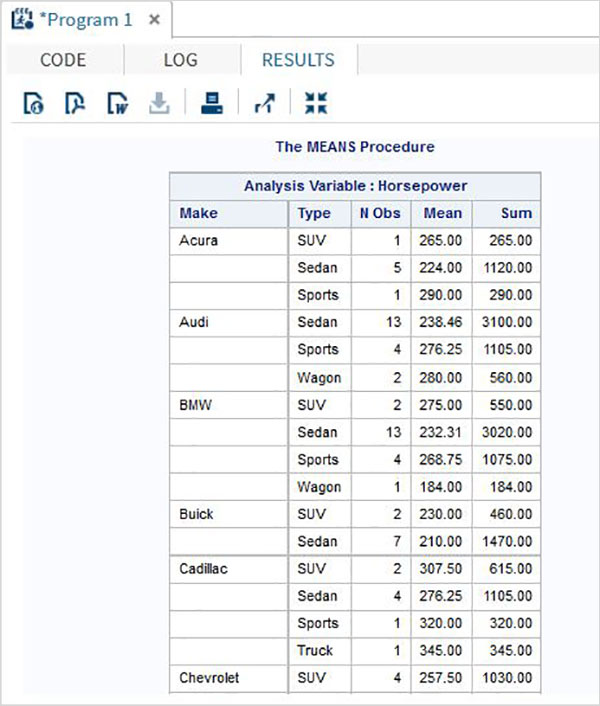Open results in a new browser tab
Viewport: 600px width, 706px height.
(x=264, y=103)
